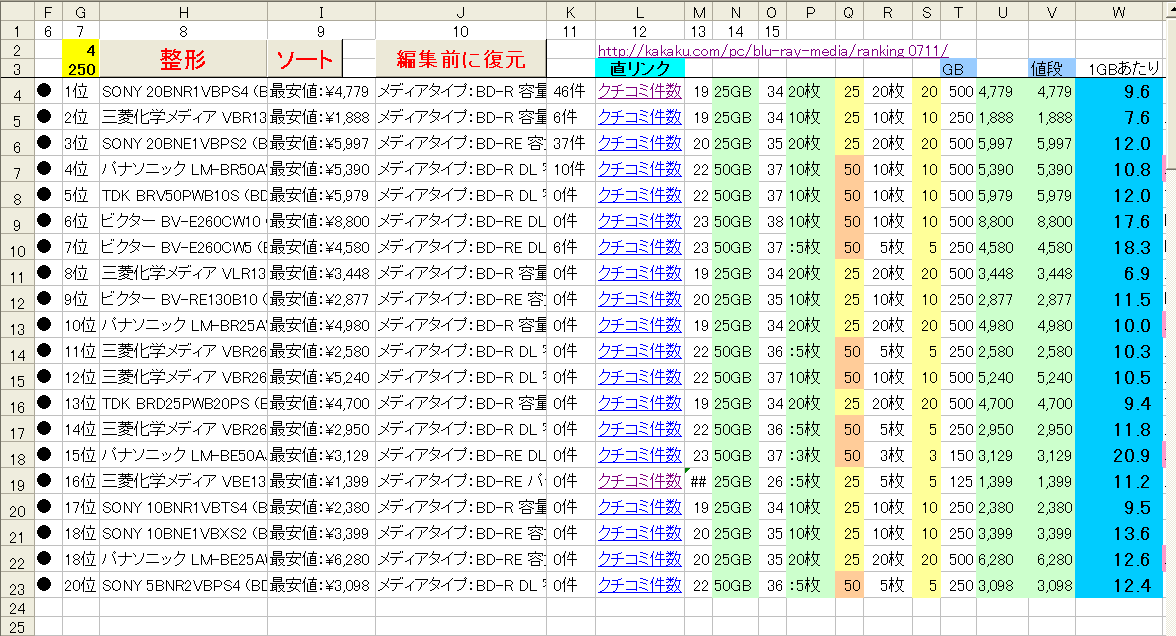Select the 最安値:¥3,448 cell
The height and width of the screenshot is (636, 1176).
[x=321, y=273]
